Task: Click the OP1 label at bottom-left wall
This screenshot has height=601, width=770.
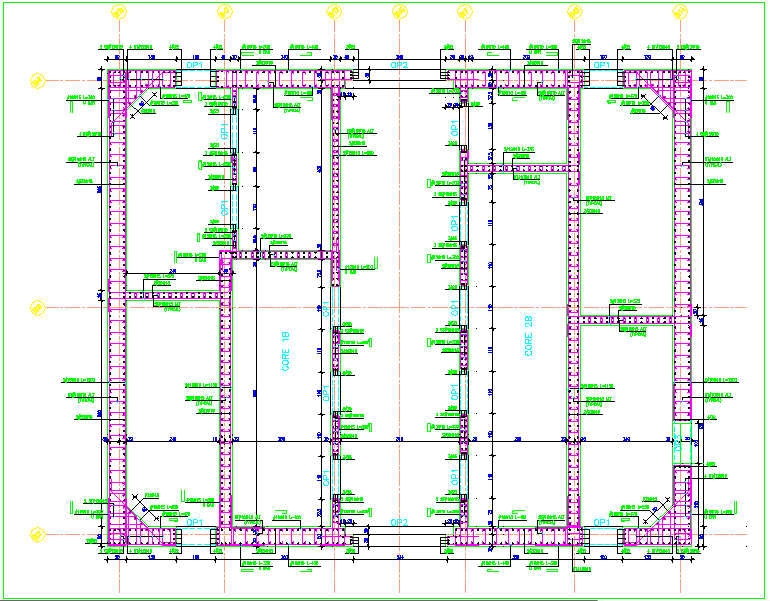Action: click(x=195, y=523)
